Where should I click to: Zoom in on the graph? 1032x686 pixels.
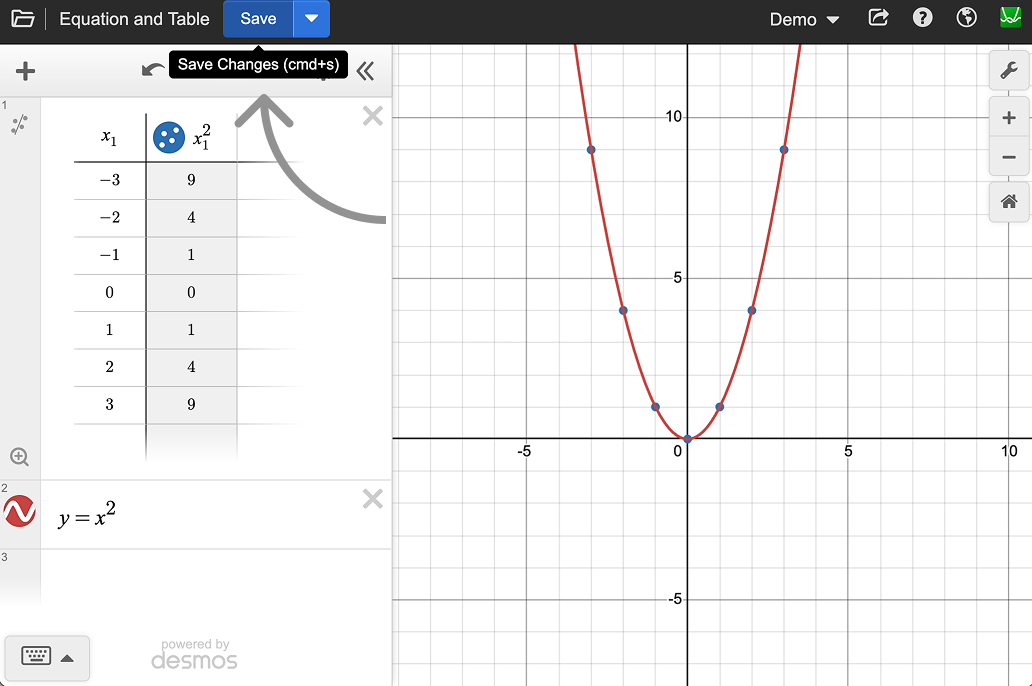[x=1008, y=118]
